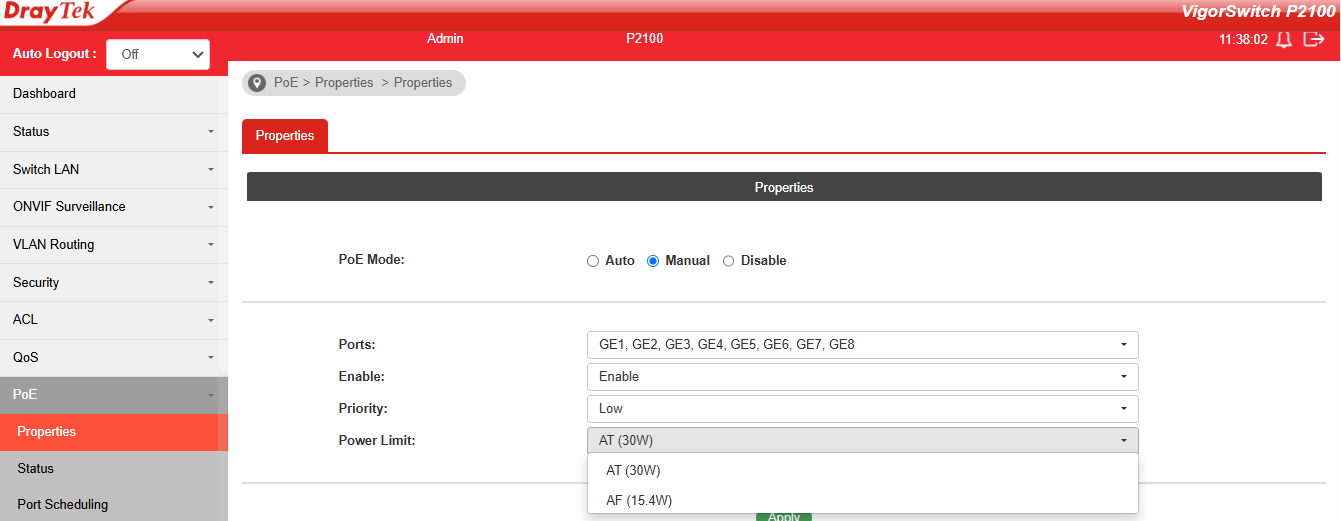
Task: Switch to the Properties tab
Action: pos(285,136)
